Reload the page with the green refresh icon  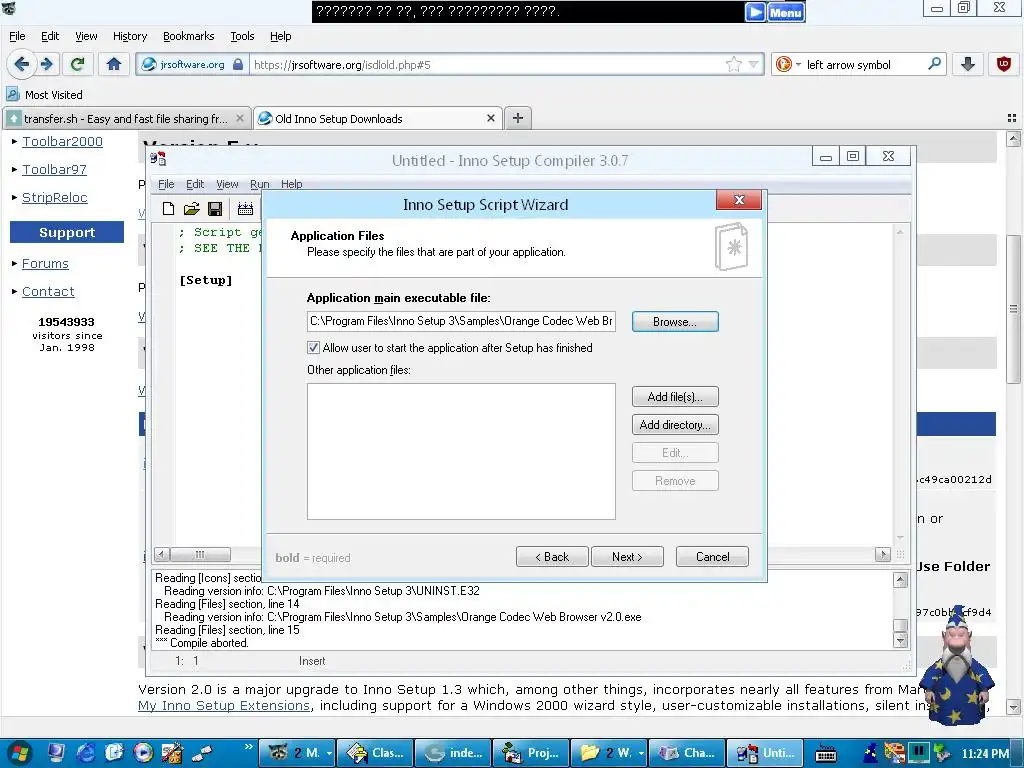pos(77,64)
